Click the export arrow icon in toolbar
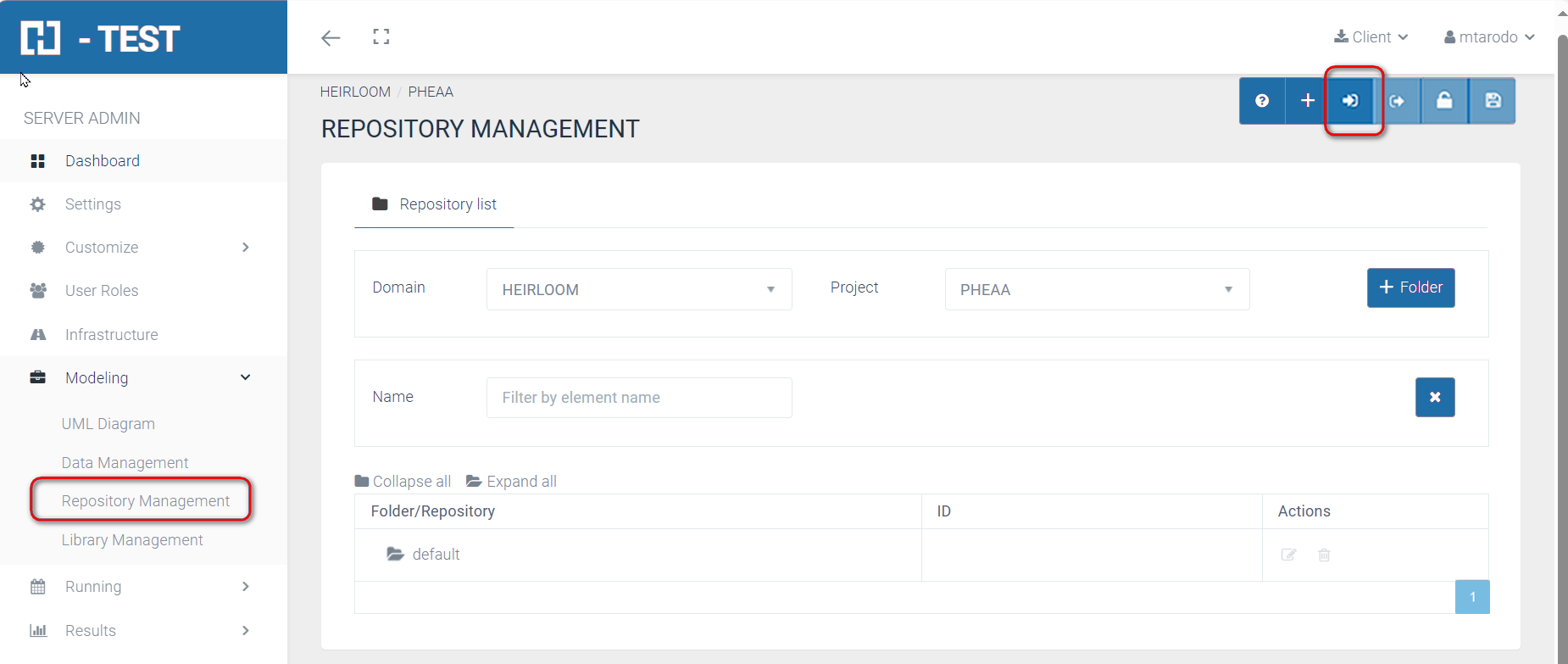Screen dimensions: 1568x664 point(1397,101)
